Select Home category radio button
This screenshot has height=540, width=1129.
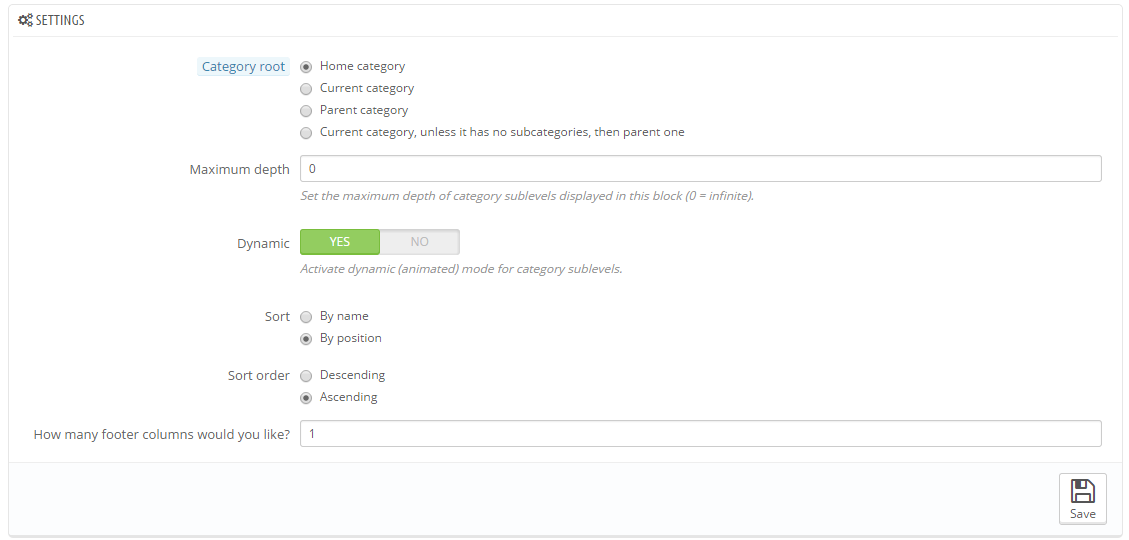306,67
